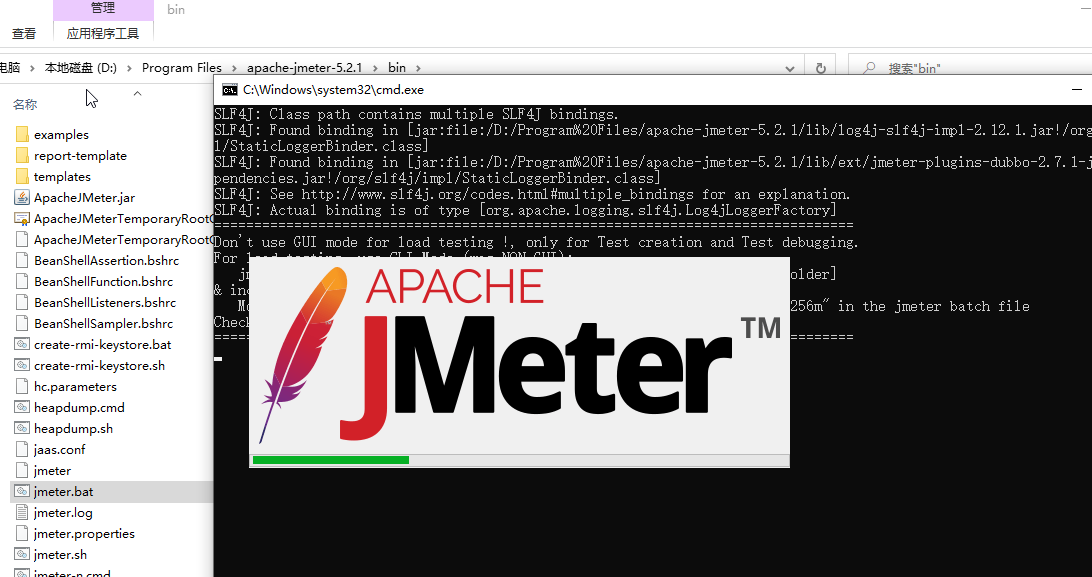Image resolution: width=1092 pixels, height=577 pixels.
Task: Select the BeanShellSampler.bshrc file name
Action: coord(103,323)
